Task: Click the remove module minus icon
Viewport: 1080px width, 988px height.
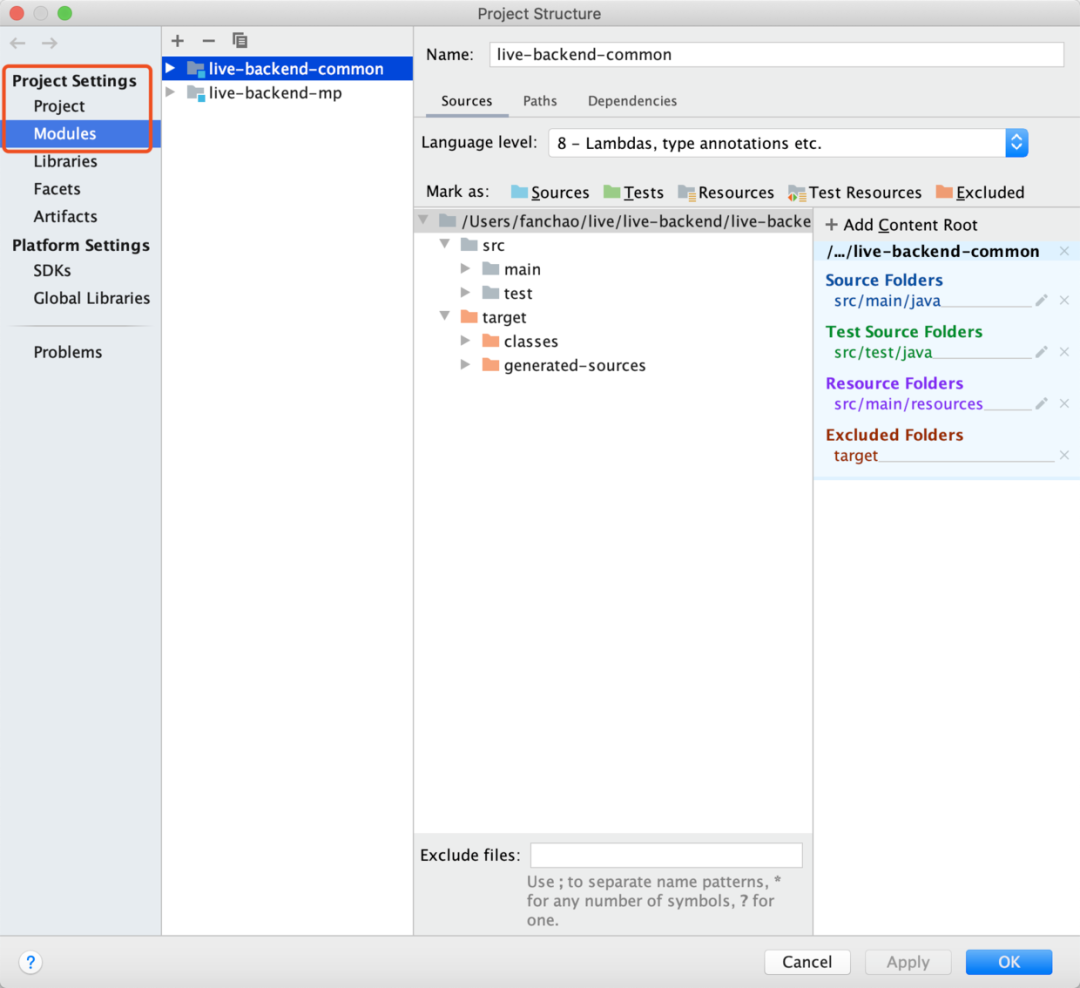Action: [208, 41]
